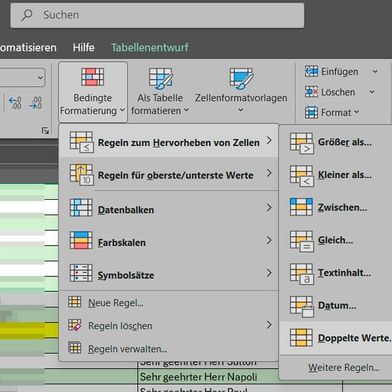Click the Zwischen icon
392x392 pixels.
pos(301,207)
